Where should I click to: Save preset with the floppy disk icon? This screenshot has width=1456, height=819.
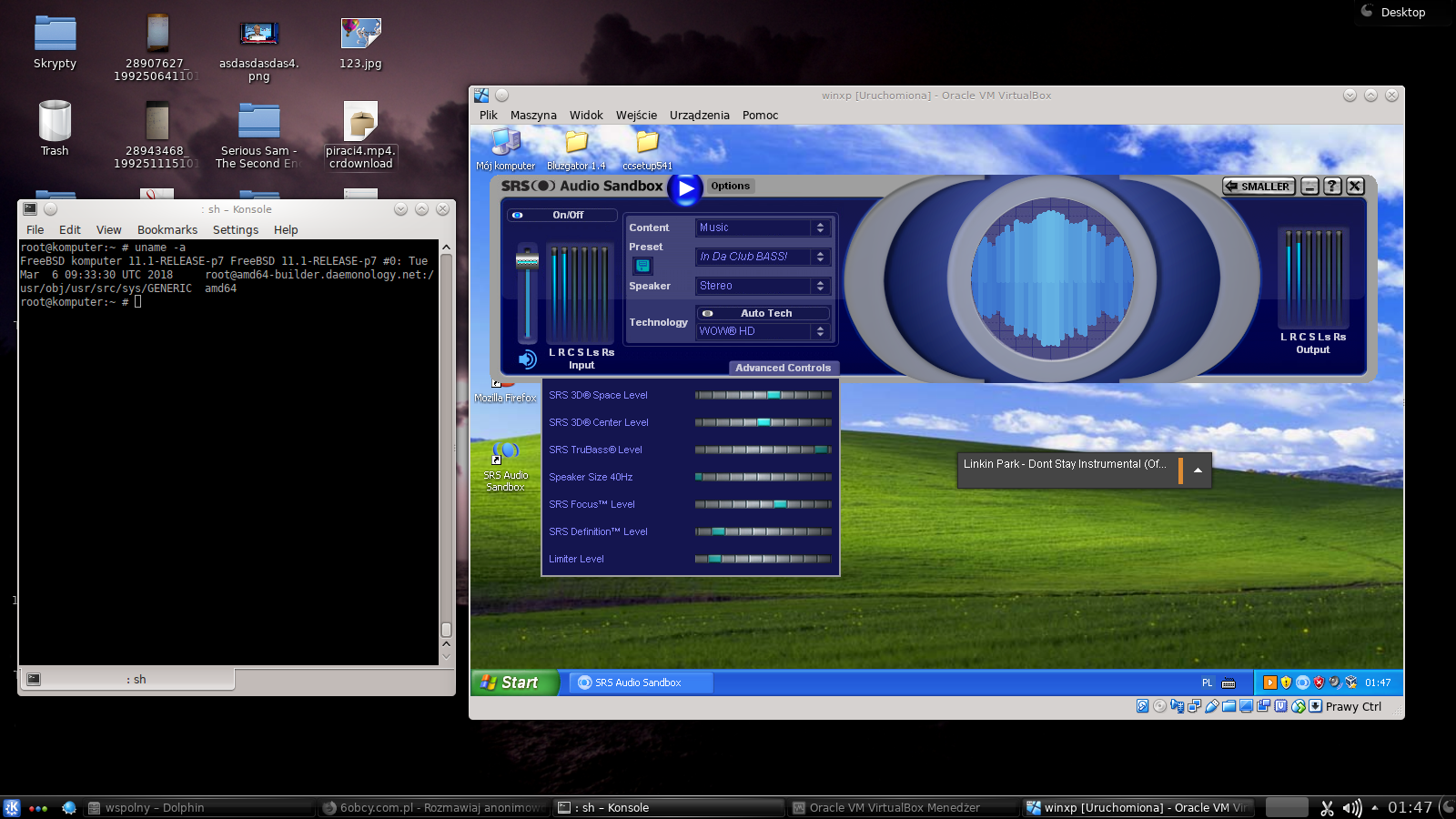pos(642,266)
